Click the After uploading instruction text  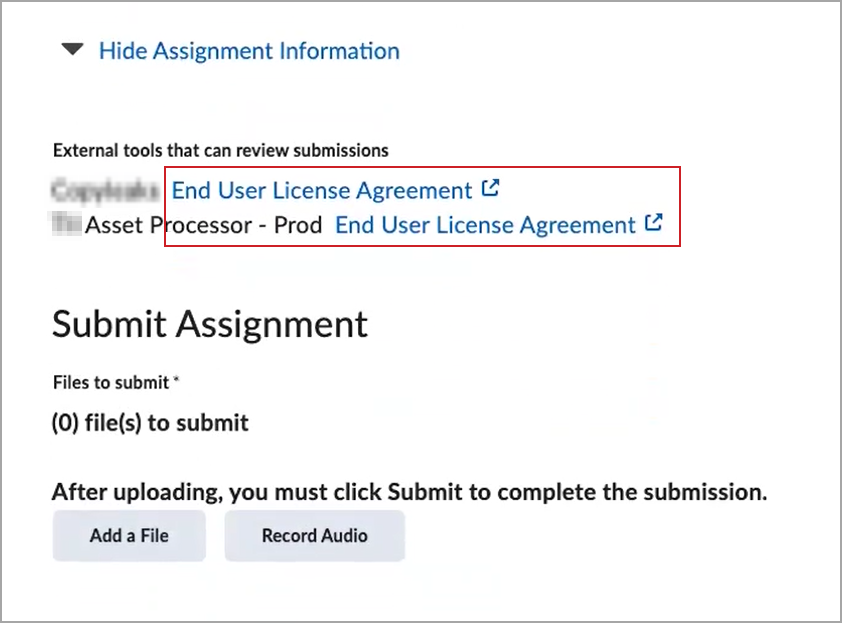coord(410,492)
